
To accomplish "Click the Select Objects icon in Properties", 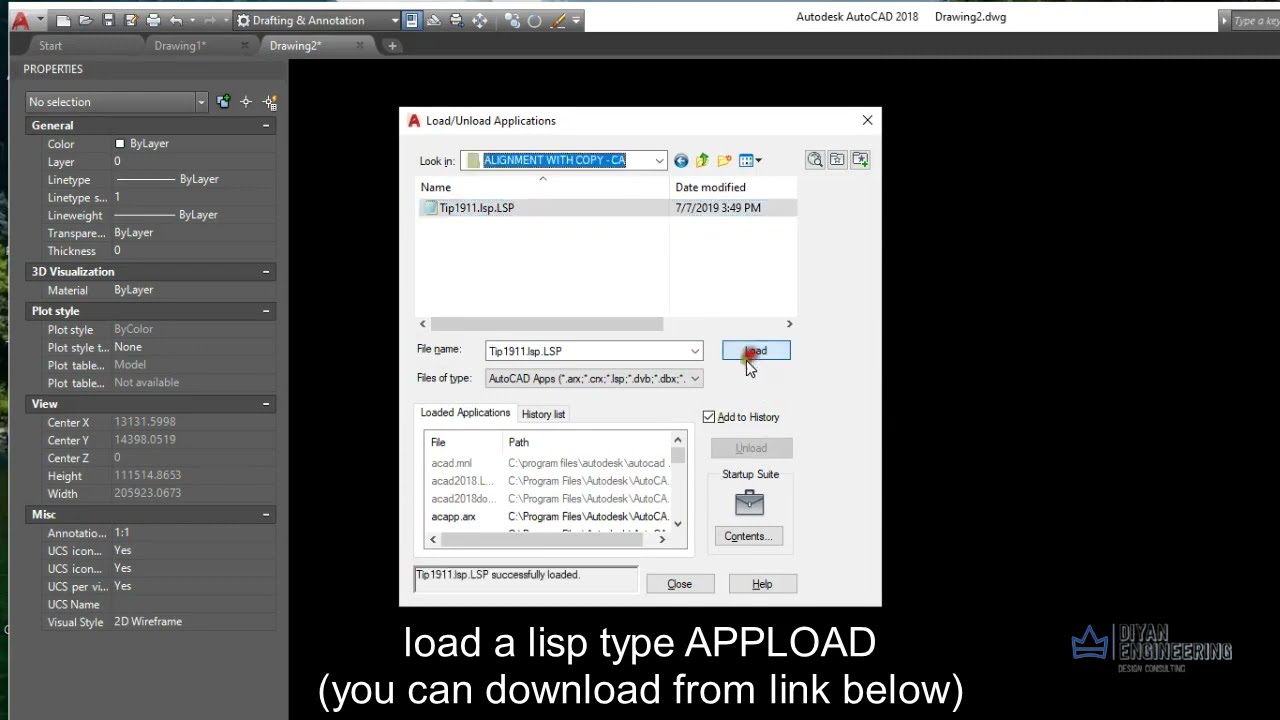I will point(246,102).
